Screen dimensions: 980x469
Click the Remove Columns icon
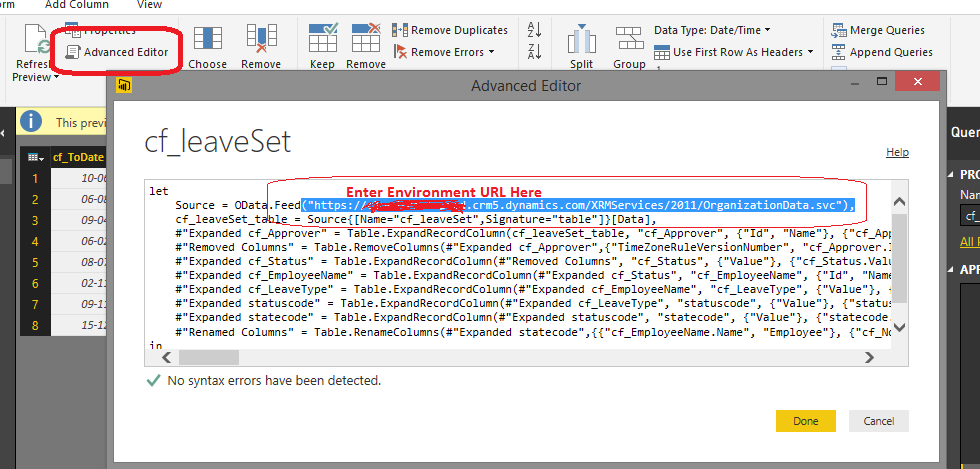tap(261, 38)
